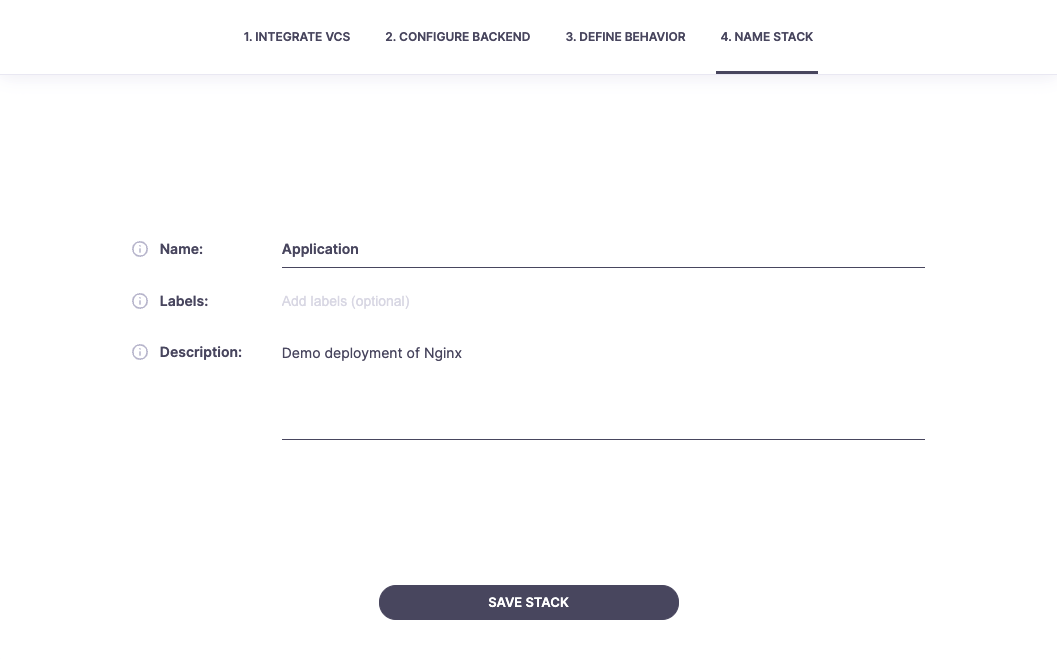Click the 'Labels:' field label
This screenshot has width=1057, height=659.
(184, 301)
